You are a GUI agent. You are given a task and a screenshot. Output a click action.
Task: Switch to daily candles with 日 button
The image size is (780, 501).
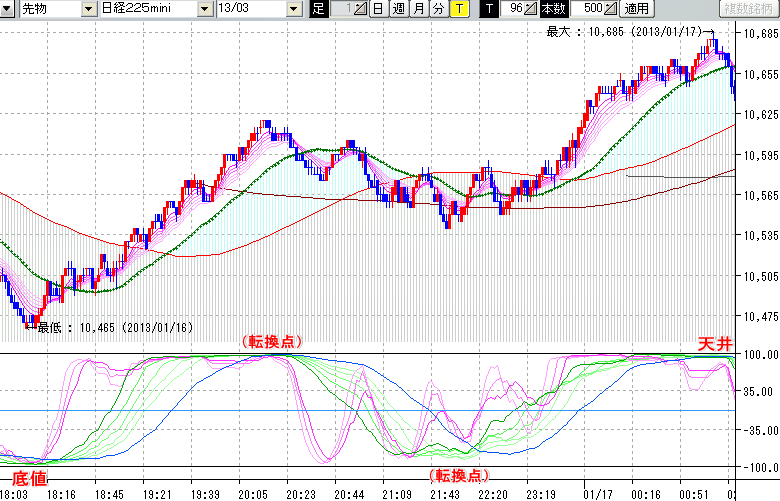[x=378, y=9]
